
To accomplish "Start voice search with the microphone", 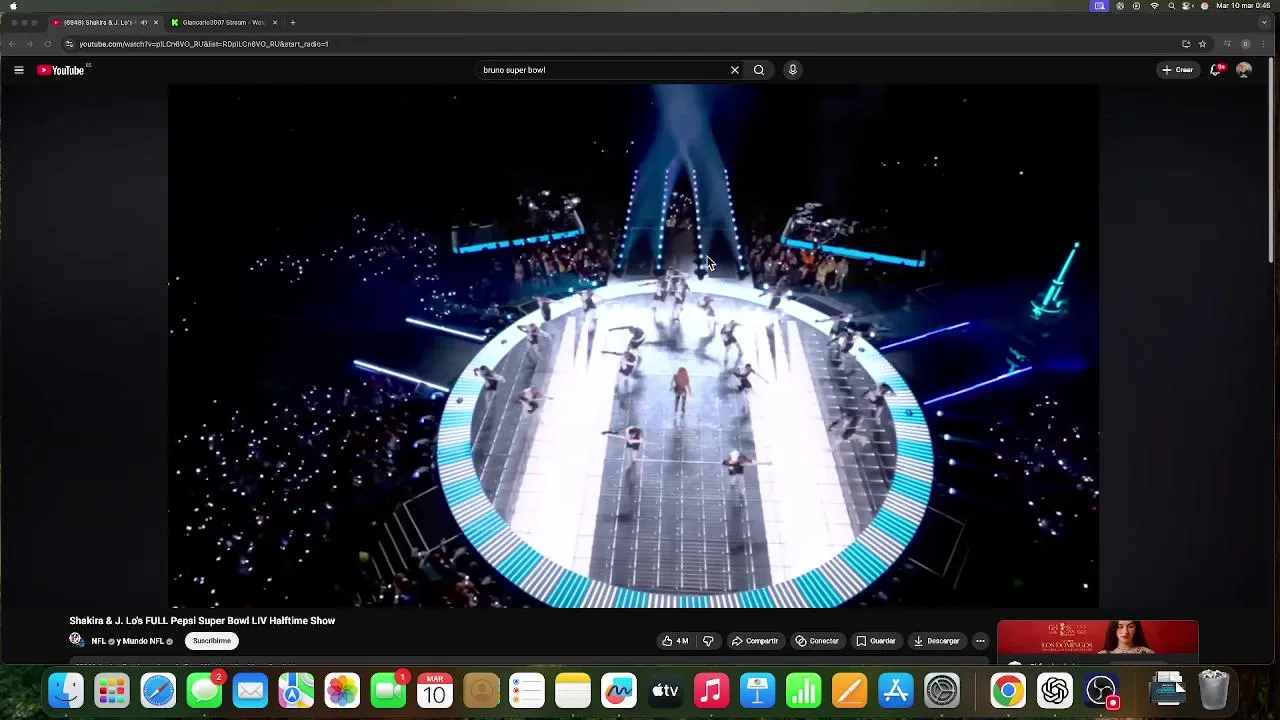I will pos(792,70).
